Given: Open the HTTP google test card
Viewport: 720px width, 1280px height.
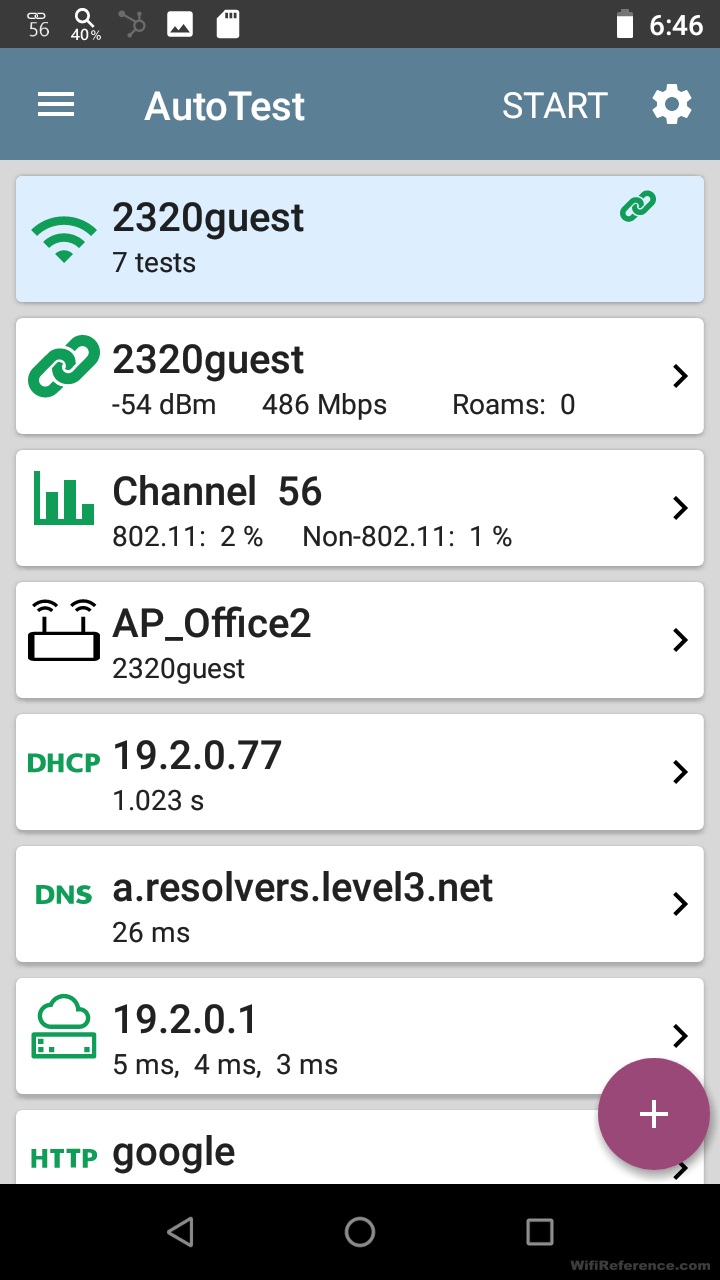Looking at the screenshot, I should 300,1152.
